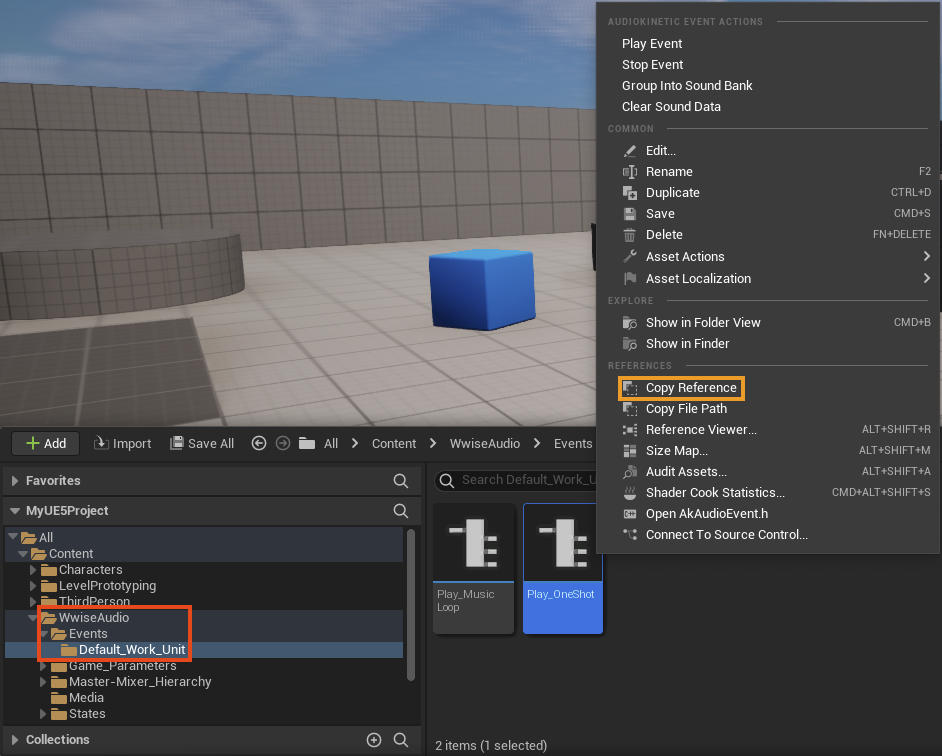
Task: Select the Default_Work_Unit folder
Action: [132, 650]
